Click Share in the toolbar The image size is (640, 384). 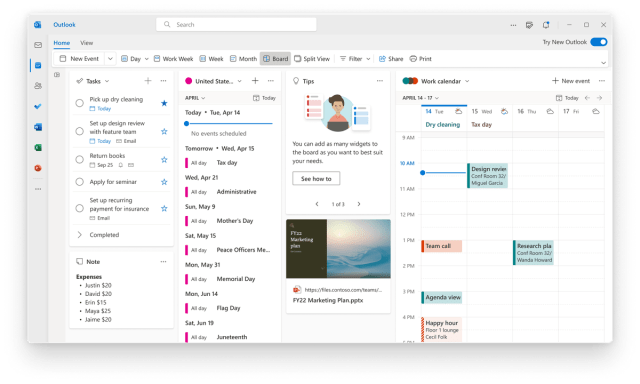click(x=391, y=59)
